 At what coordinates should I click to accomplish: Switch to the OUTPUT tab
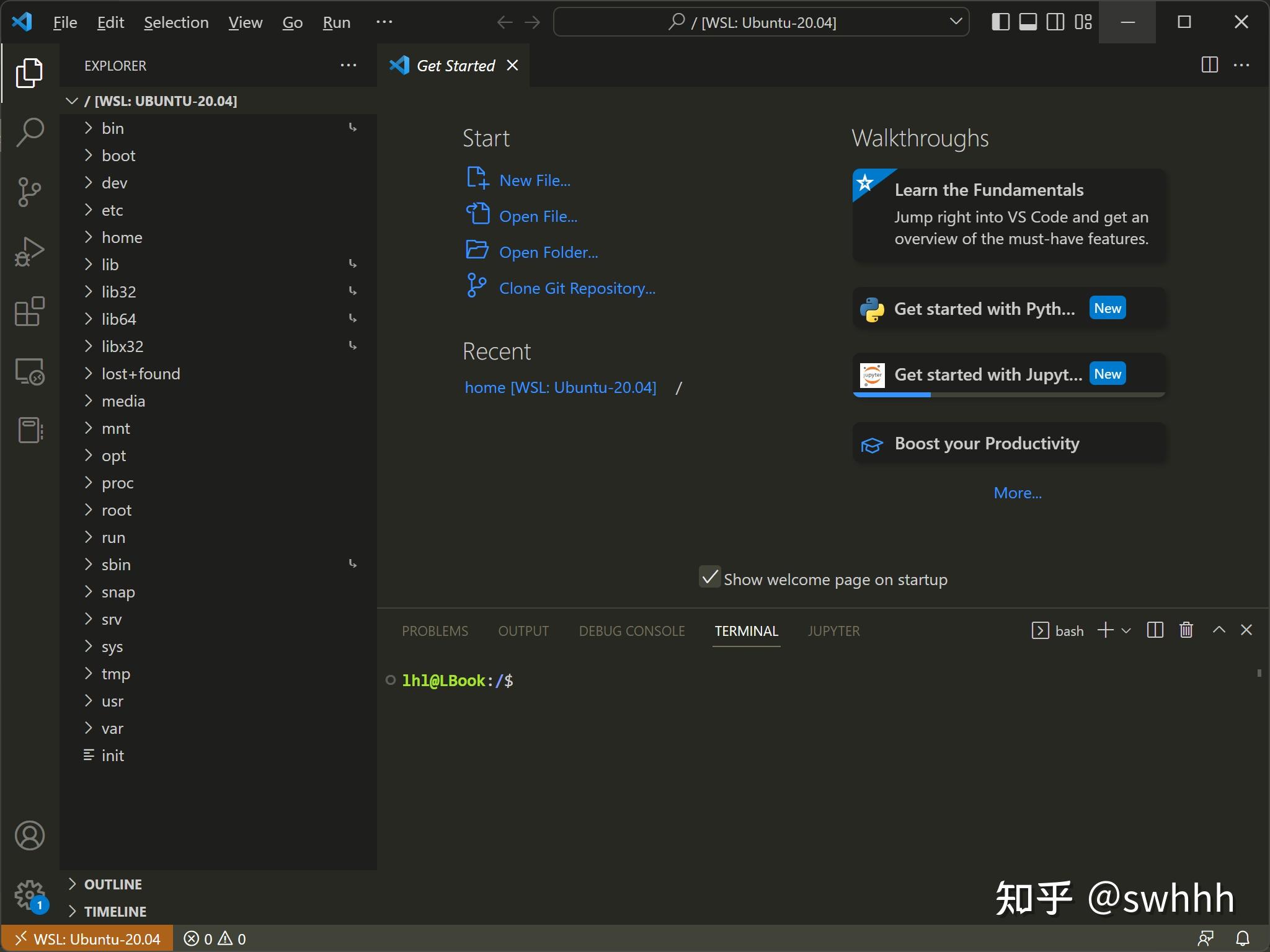[523, 631]
